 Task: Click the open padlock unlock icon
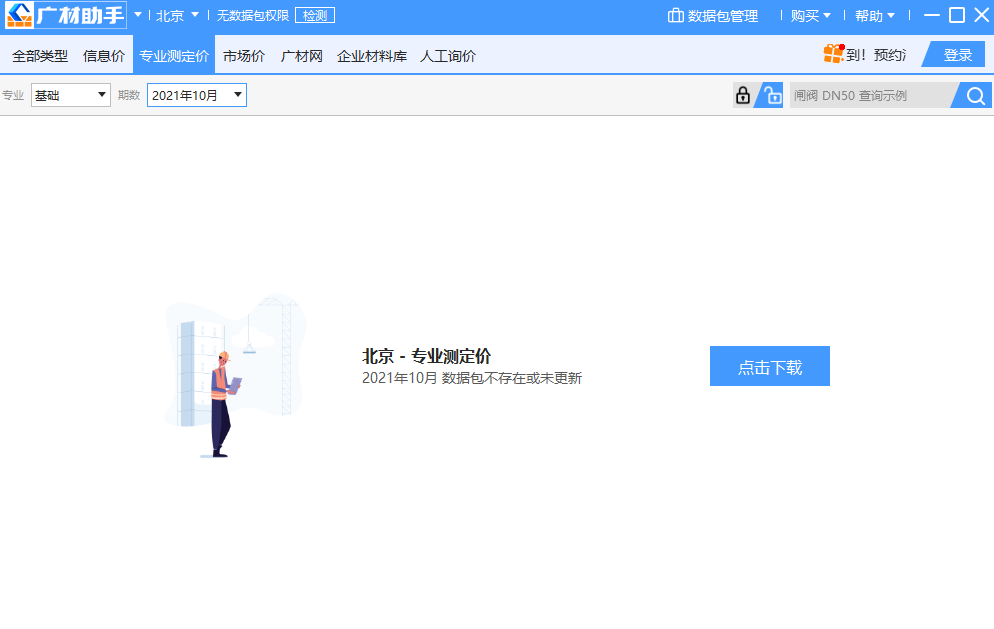pos(772,95)
